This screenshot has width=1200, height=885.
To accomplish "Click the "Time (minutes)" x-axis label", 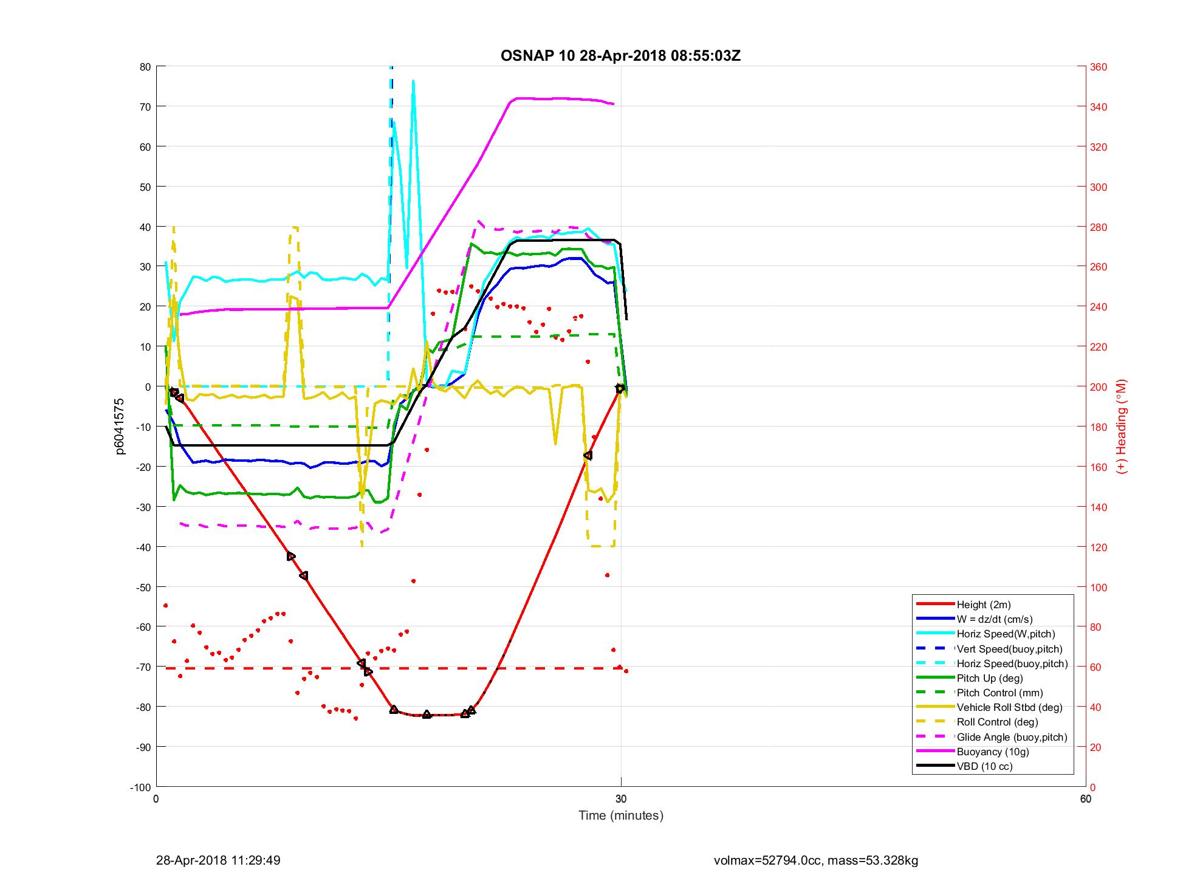I will pos(621,816).
